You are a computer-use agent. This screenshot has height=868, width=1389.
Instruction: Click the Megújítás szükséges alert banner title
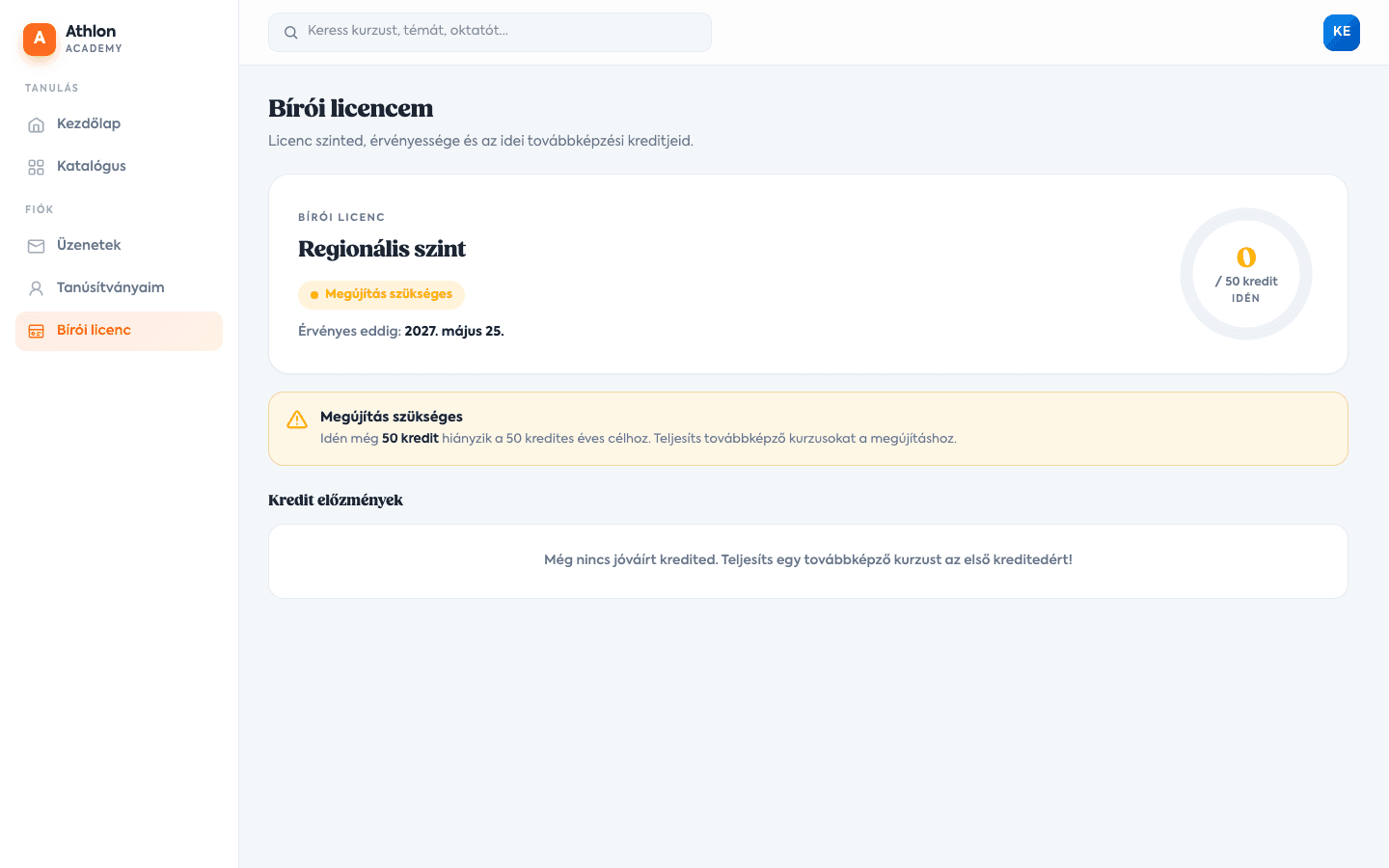click(392, 417)
